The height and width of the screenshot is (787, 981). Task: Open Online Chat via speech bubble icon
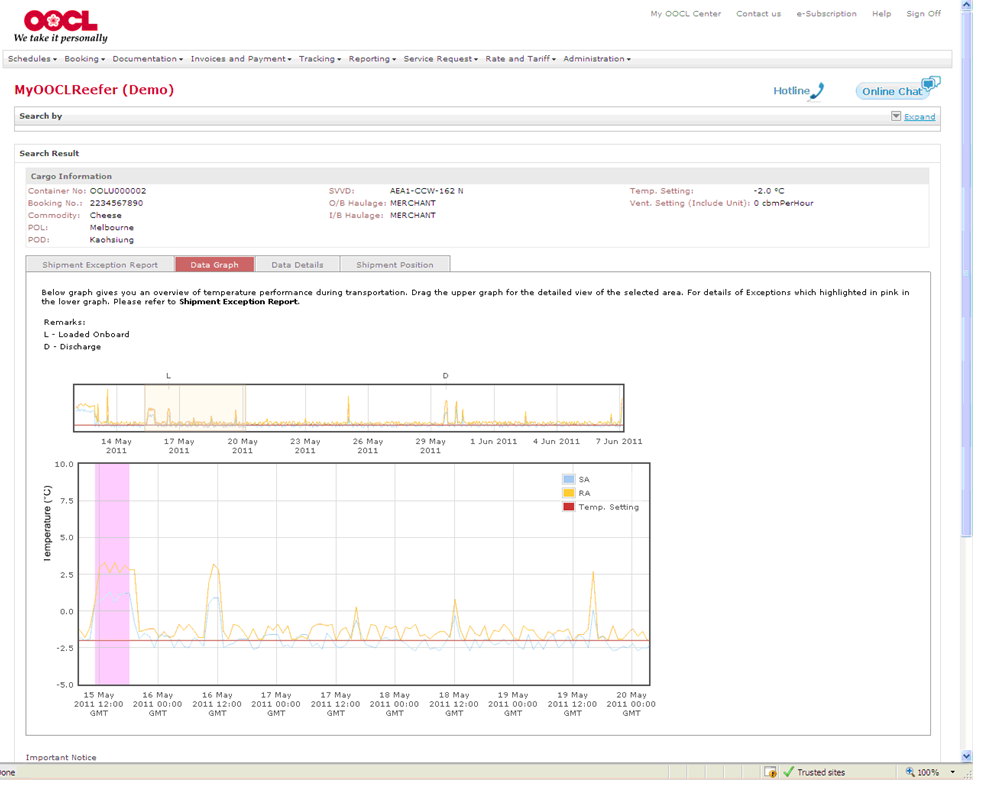(931, 84)
